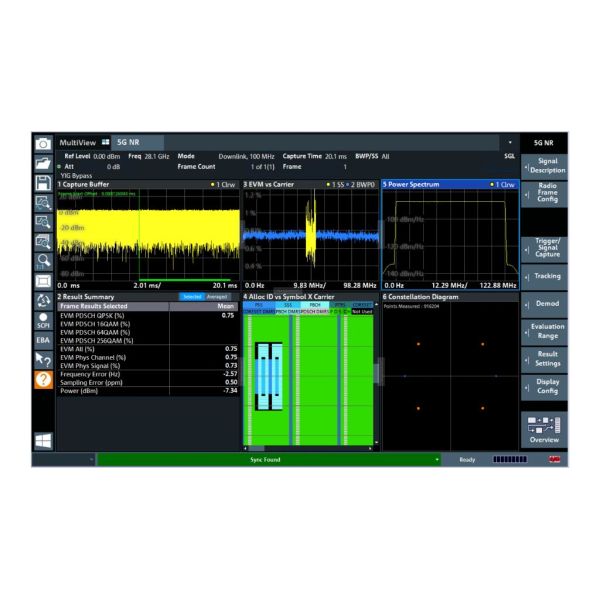This screenshot has height=600, width=600.
Task: Toggle Result Summary to Averaged
Action: [217, 297]
